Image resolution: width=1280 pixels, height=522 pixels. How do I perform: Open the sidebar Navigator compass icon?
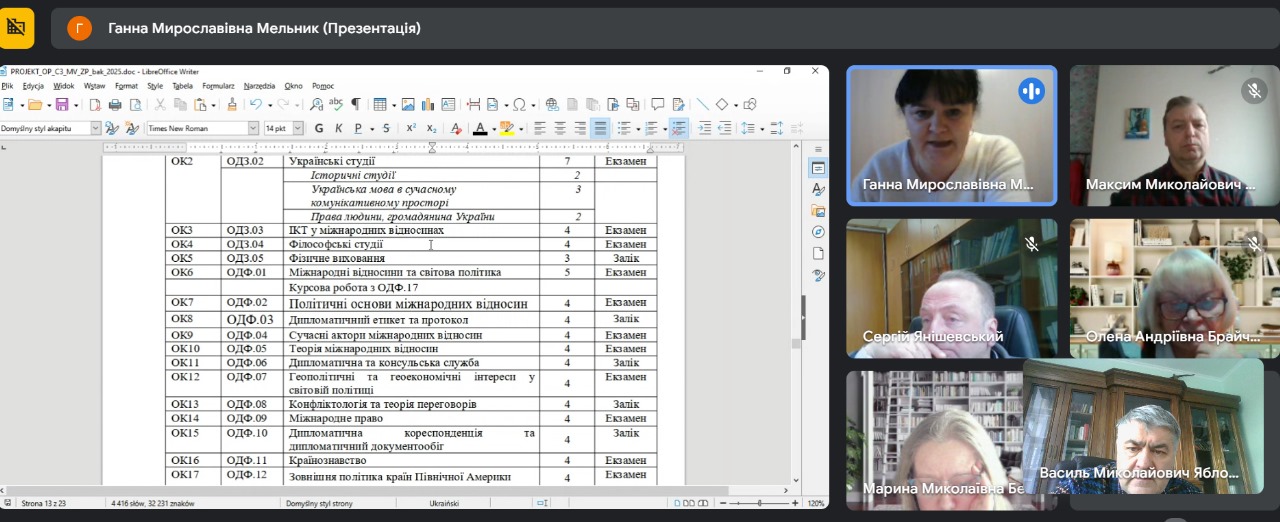[818, 232]
